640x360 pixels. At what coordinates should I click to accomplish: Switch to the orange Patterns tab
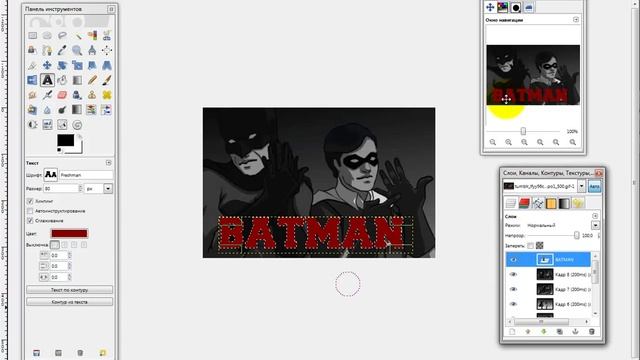tap(551, 203)
